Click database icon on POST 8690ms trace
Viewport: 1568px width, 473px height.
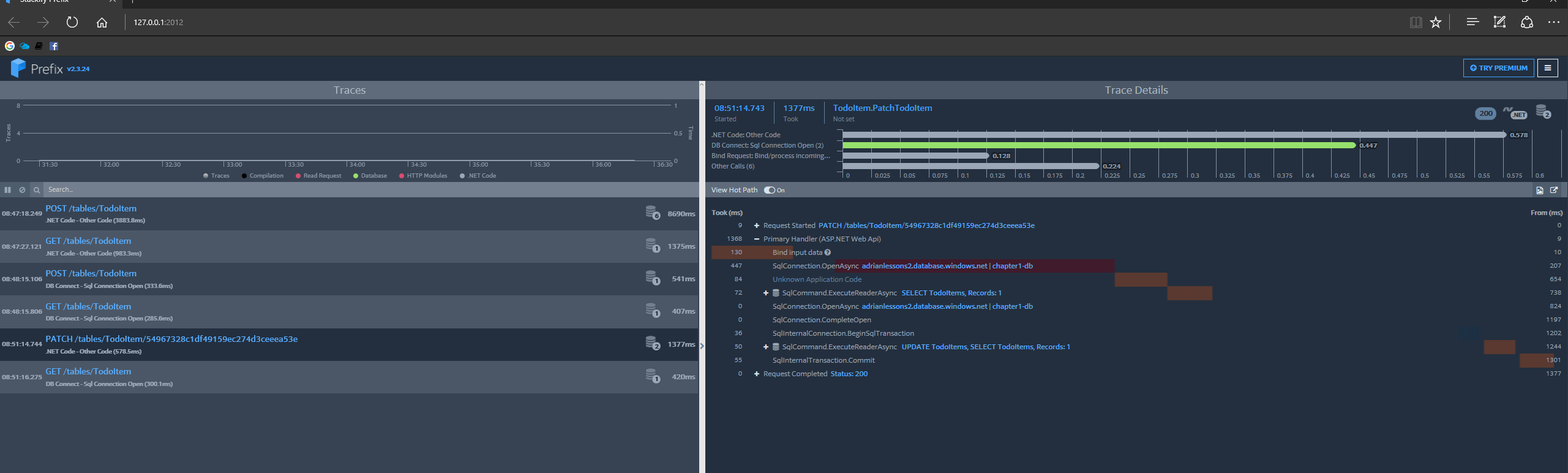click(x=653, y=213)
